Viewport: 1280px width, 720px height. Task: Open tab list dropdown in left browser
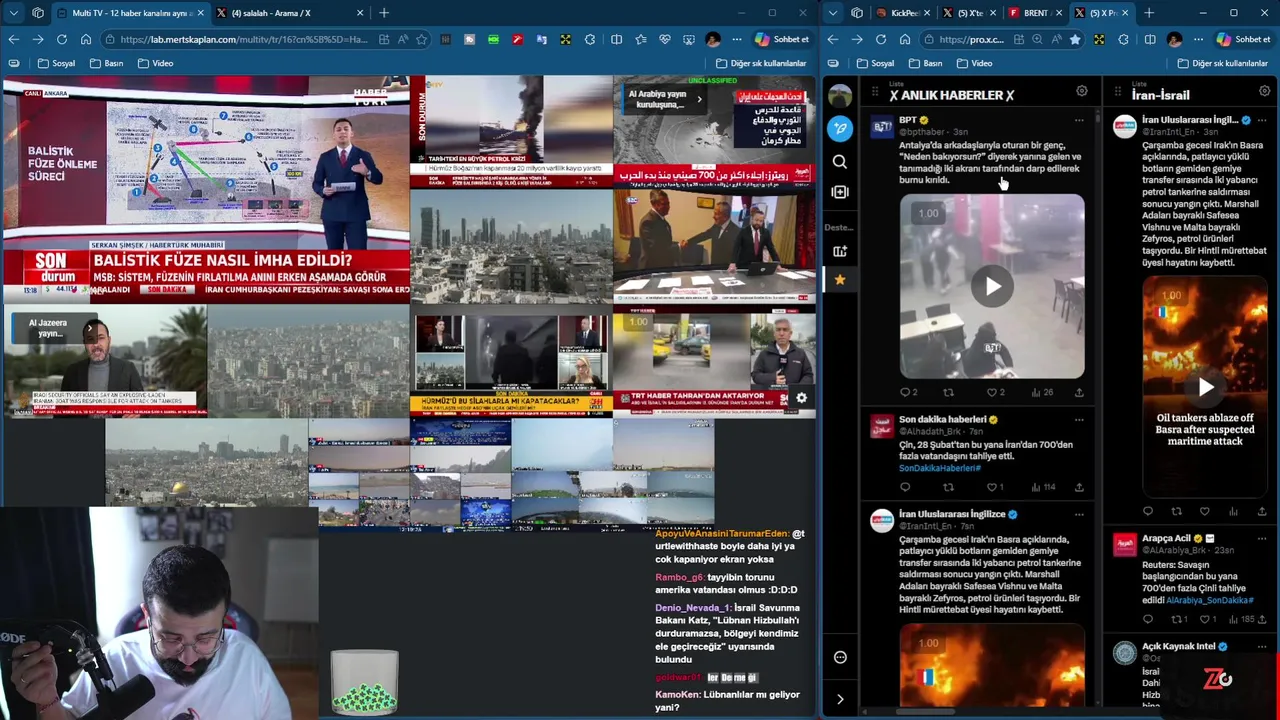pos(14,13)
